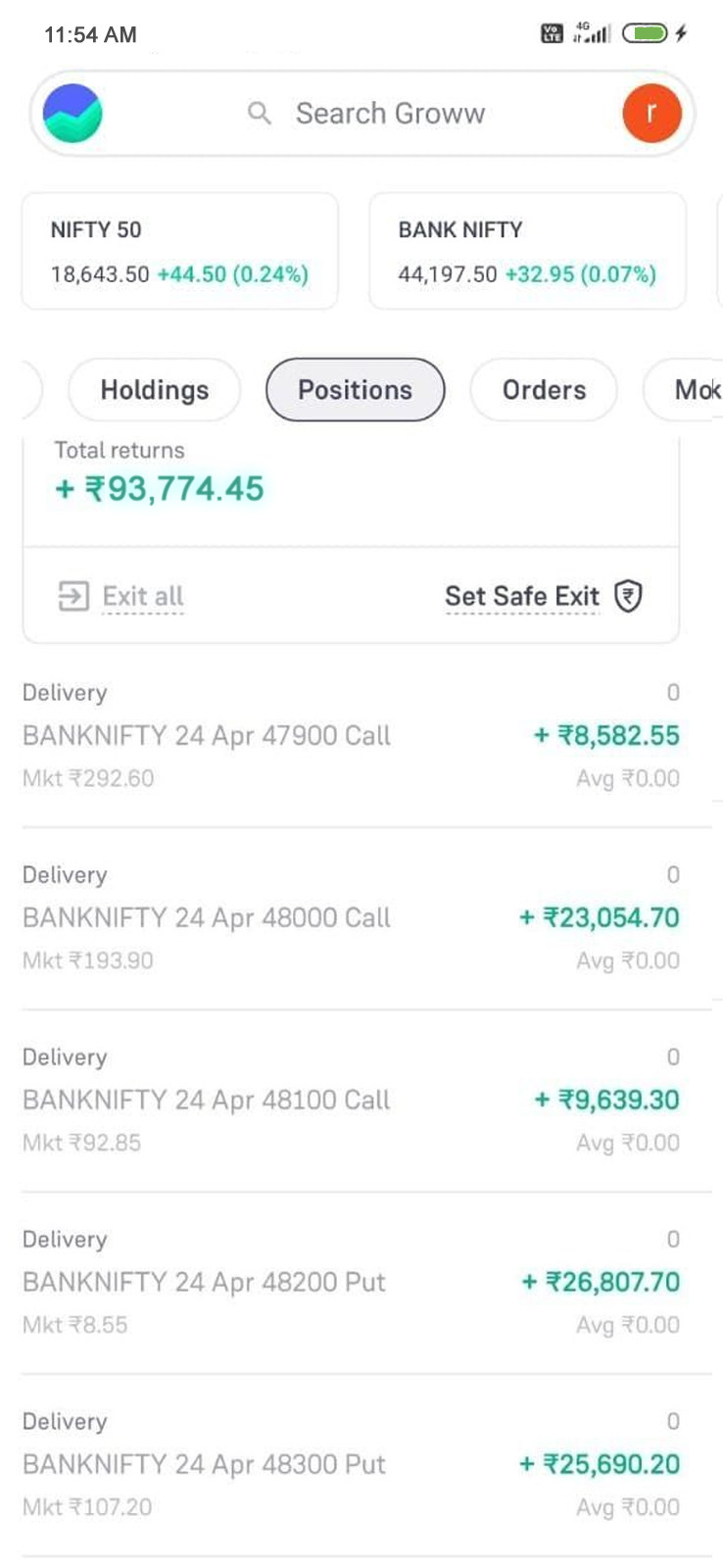
Task: Open the Orders tab
Action: pos(544,390)
